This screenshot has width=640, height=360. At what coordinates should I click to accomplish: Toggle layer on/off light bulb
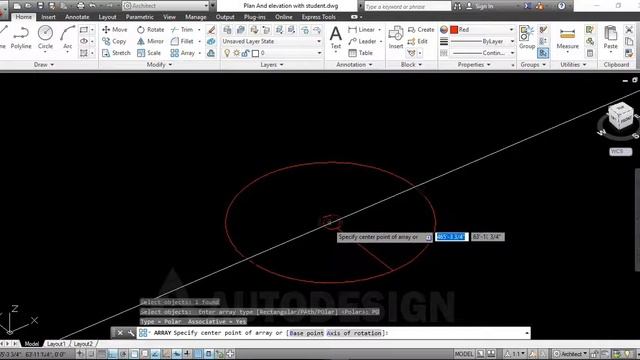227,53
